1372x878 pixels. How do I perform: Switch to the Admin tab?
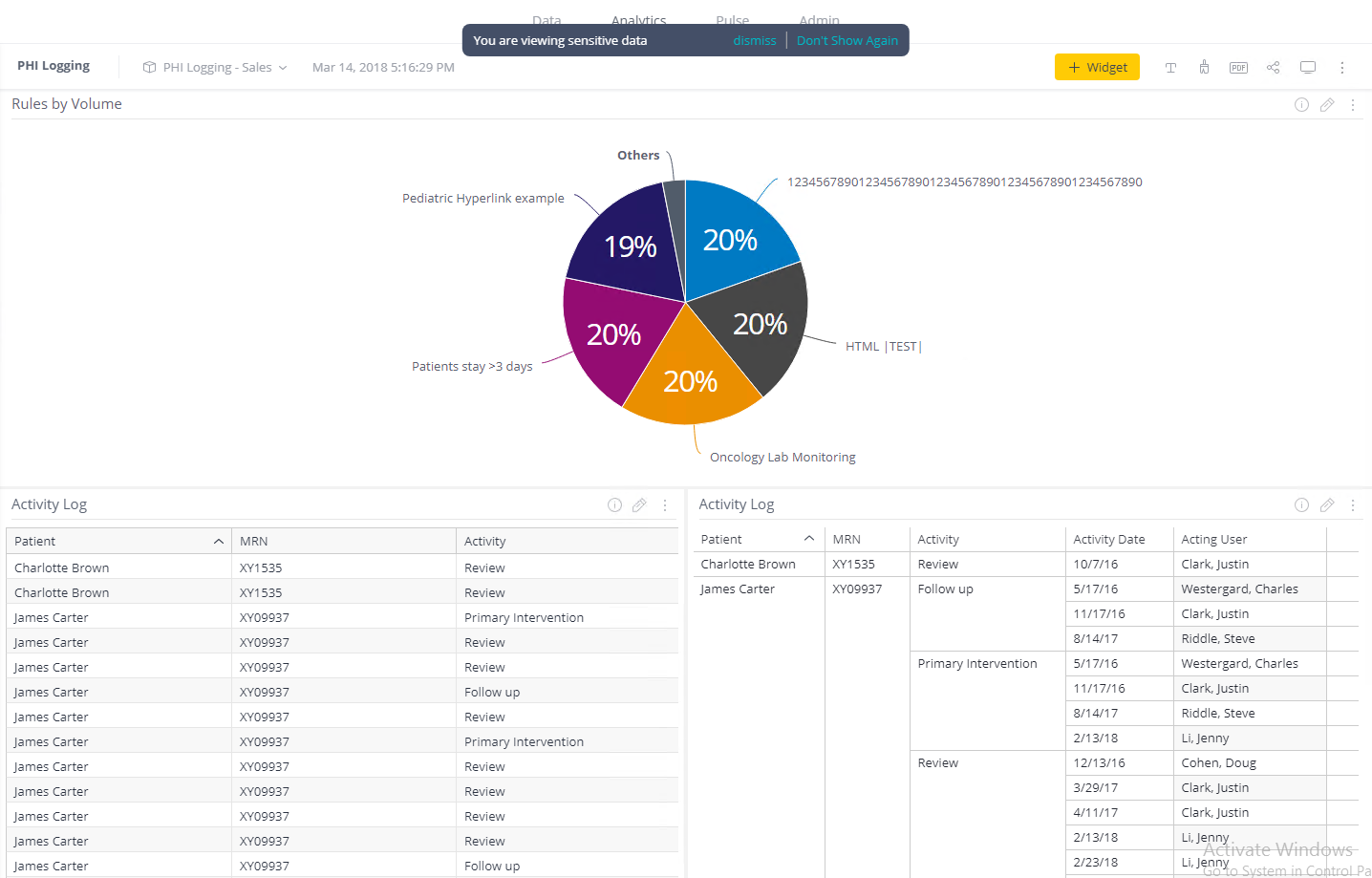[819, 19]
